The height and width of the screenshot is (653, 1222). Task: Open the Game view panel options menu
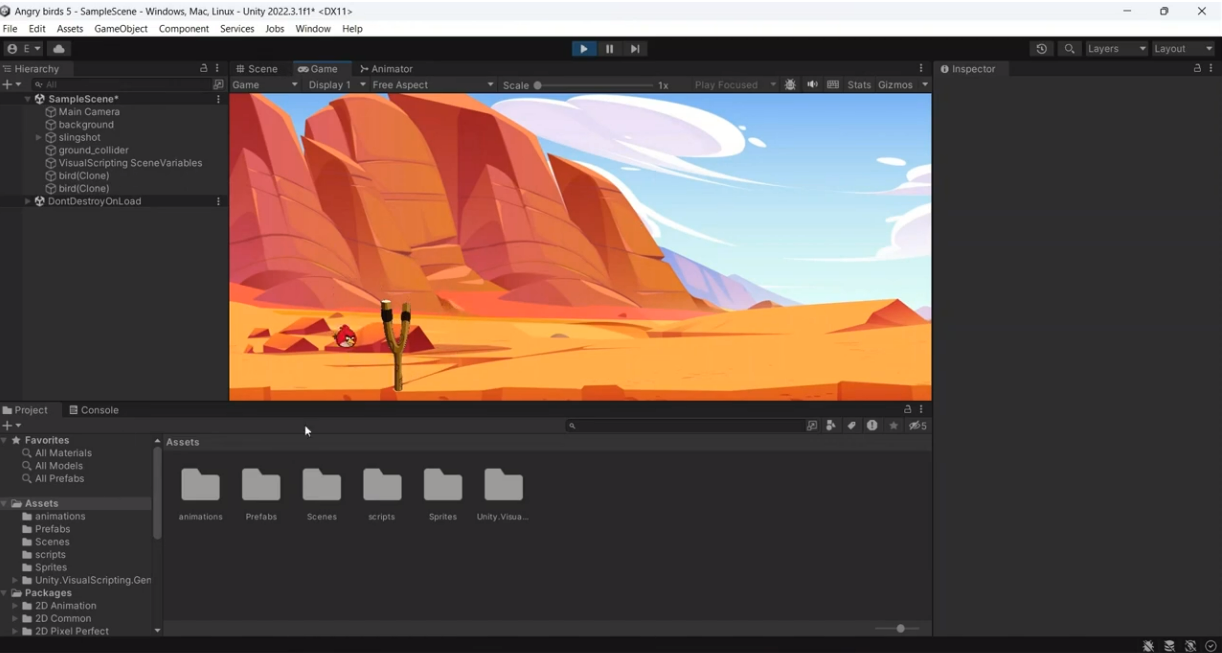(x=921, y=68)
